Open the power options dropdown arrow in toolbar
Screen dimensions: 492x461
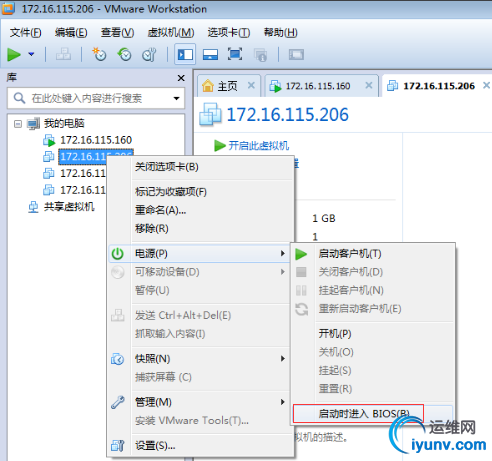[x=31, y=54]
